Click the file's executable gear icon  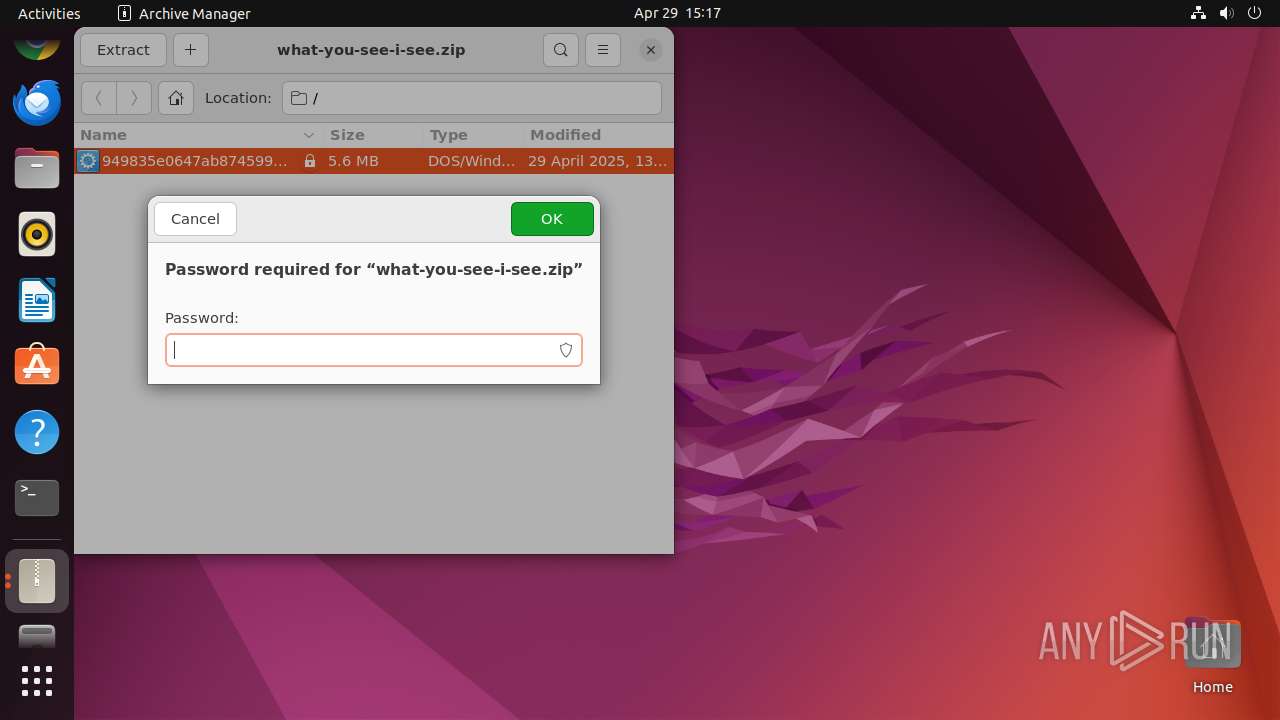(x=88, y=161)
